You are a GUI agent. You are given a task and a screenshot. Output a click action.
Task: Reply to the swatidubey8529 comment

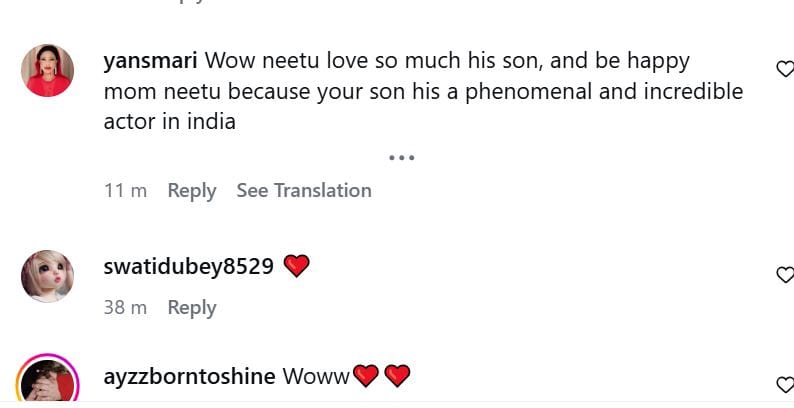point(192,307)
